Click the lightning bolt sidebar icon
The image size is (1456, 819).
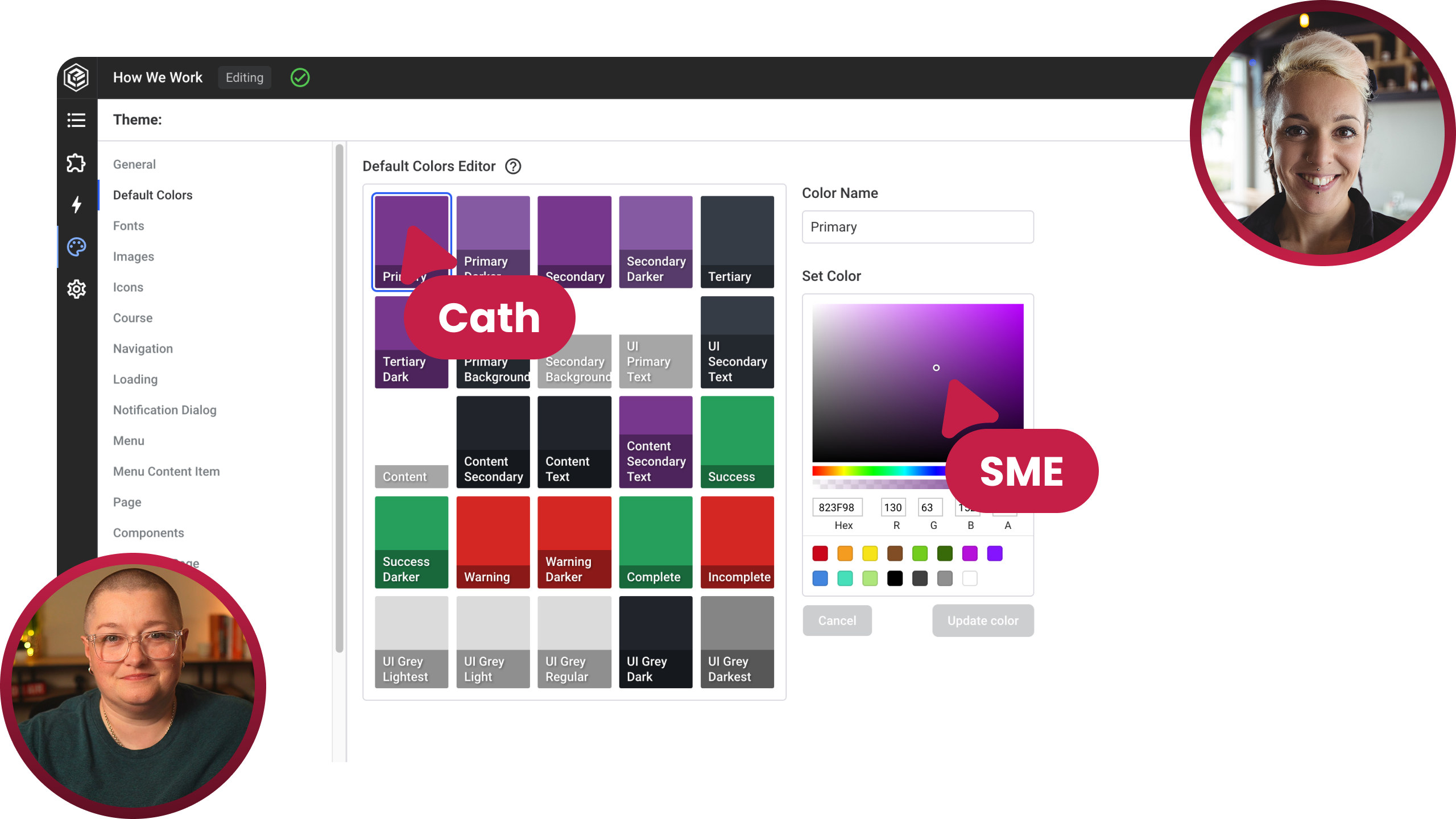(77, 204)
